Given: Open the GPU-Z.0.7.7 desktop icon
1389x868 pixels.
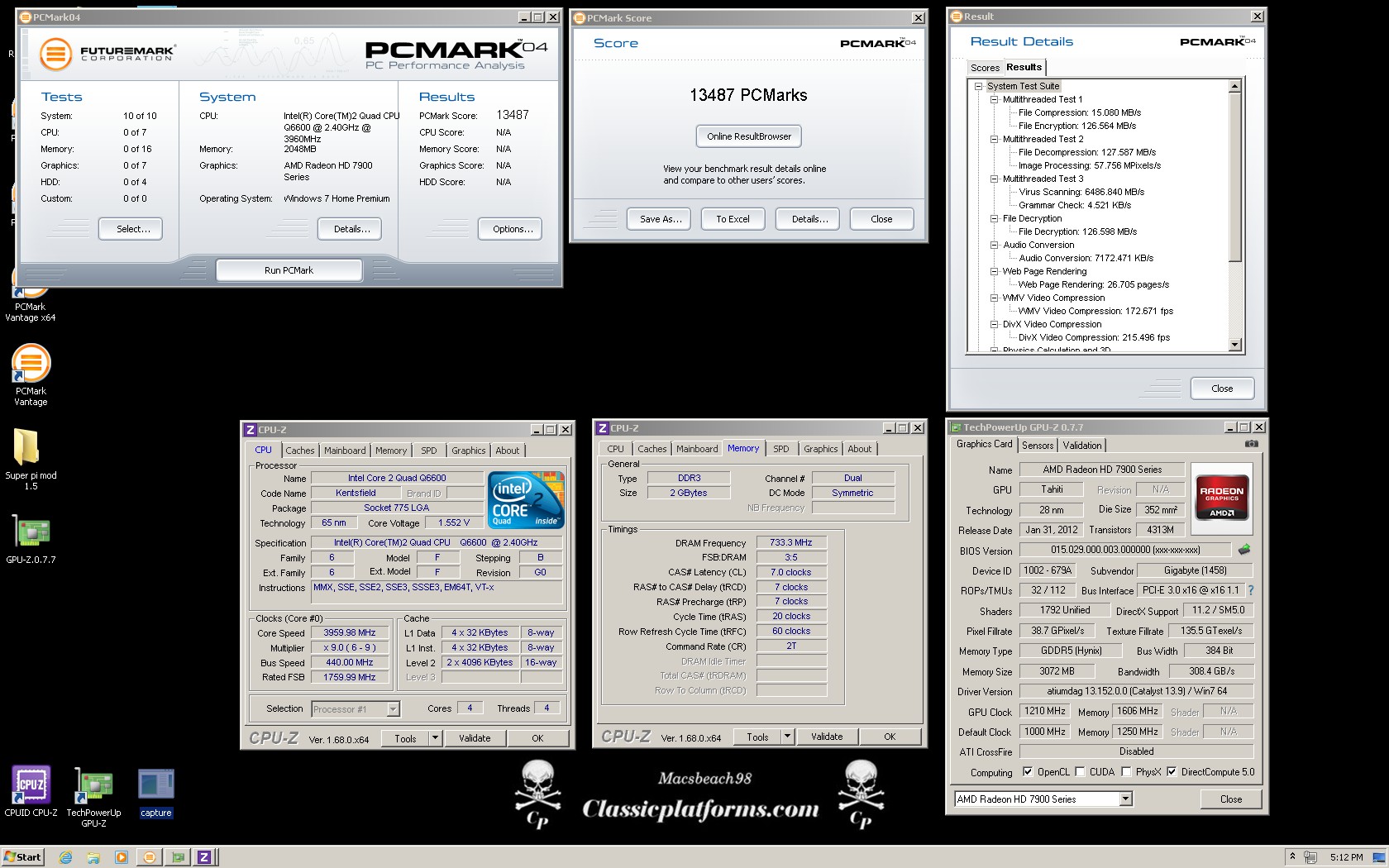Looking at the screenshot, I should [x=31, y=539].
